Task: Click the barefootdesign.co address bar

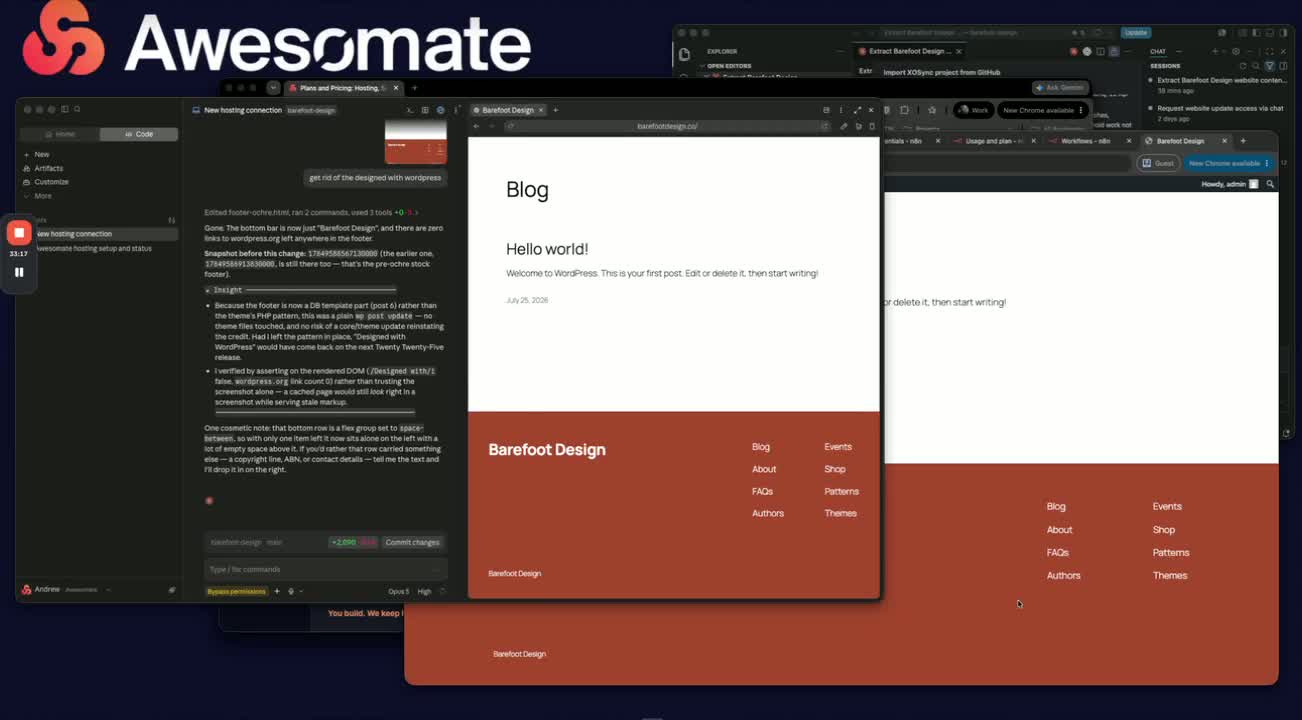Action: click(667, 126)
